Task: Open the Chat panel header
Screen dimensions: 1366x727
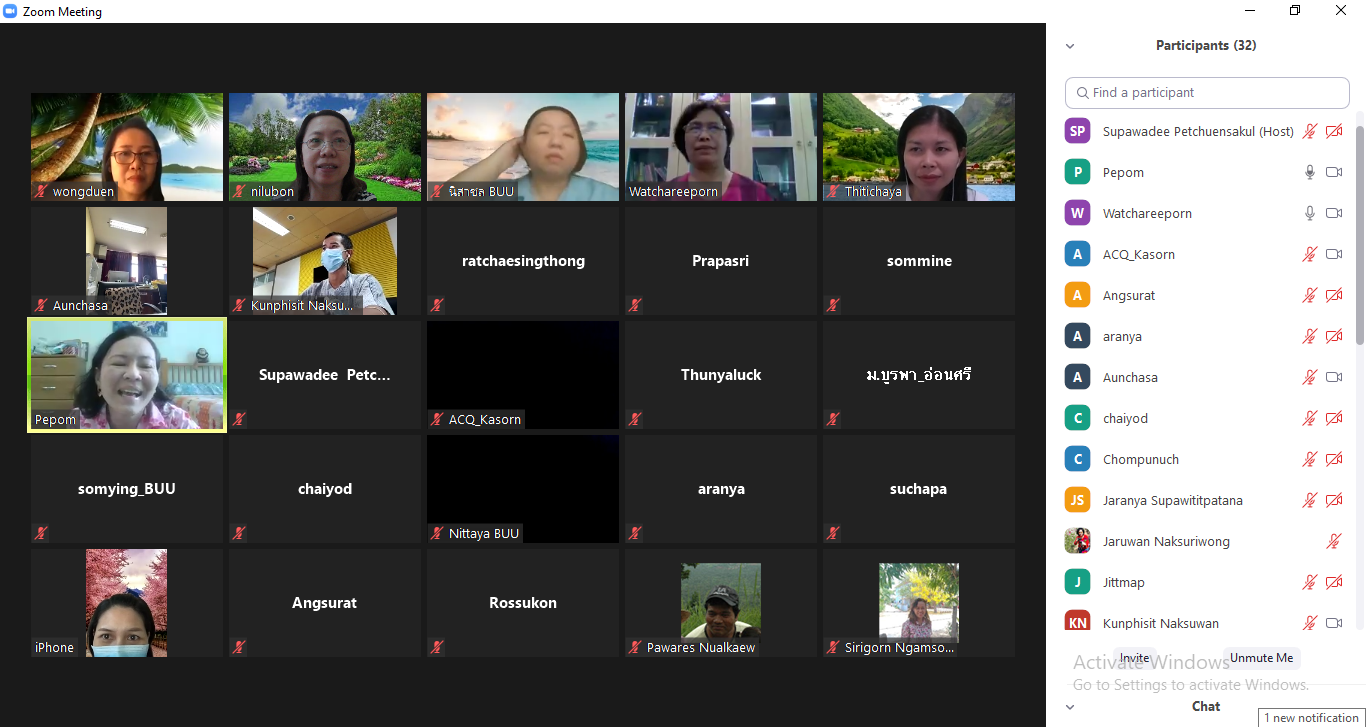Action: pyautogui.click(x=1205, y=706)
